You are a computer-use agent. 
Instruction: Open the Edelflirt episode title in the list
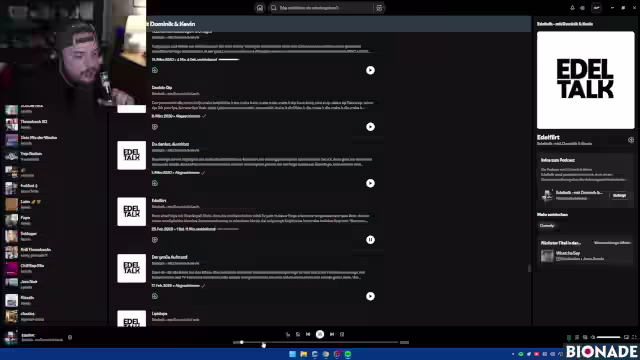point(159,200)
